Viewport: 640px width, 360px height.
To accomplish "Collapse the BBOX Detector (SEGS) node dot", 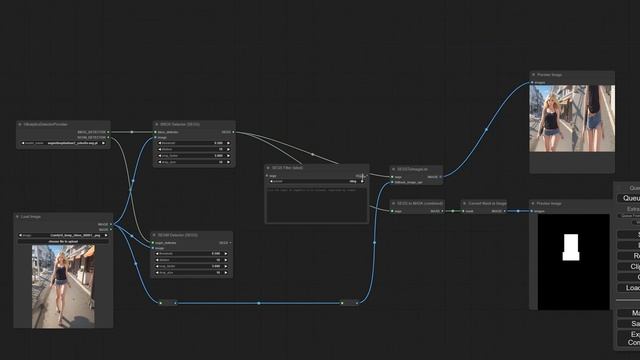I will (157, 124).
